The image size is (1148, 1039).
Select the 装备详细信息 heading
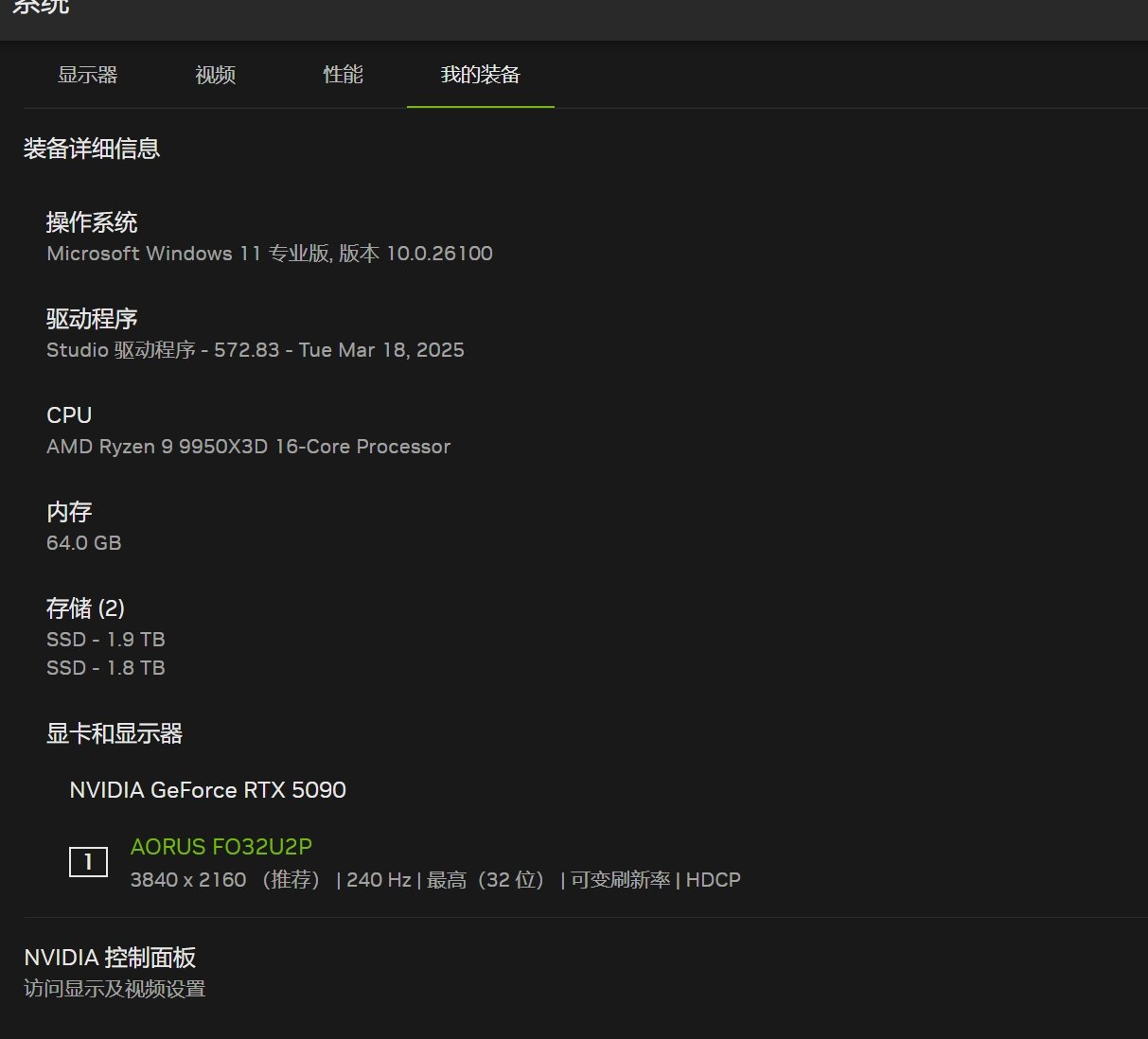coord(92,149)
